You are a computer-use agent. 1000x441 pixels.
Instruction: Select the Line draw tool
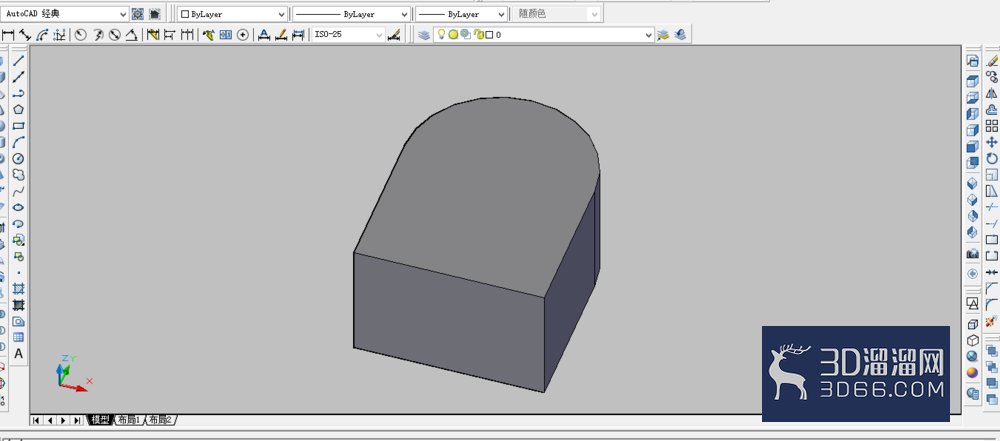pyautogui.click(x=18, y=61)
